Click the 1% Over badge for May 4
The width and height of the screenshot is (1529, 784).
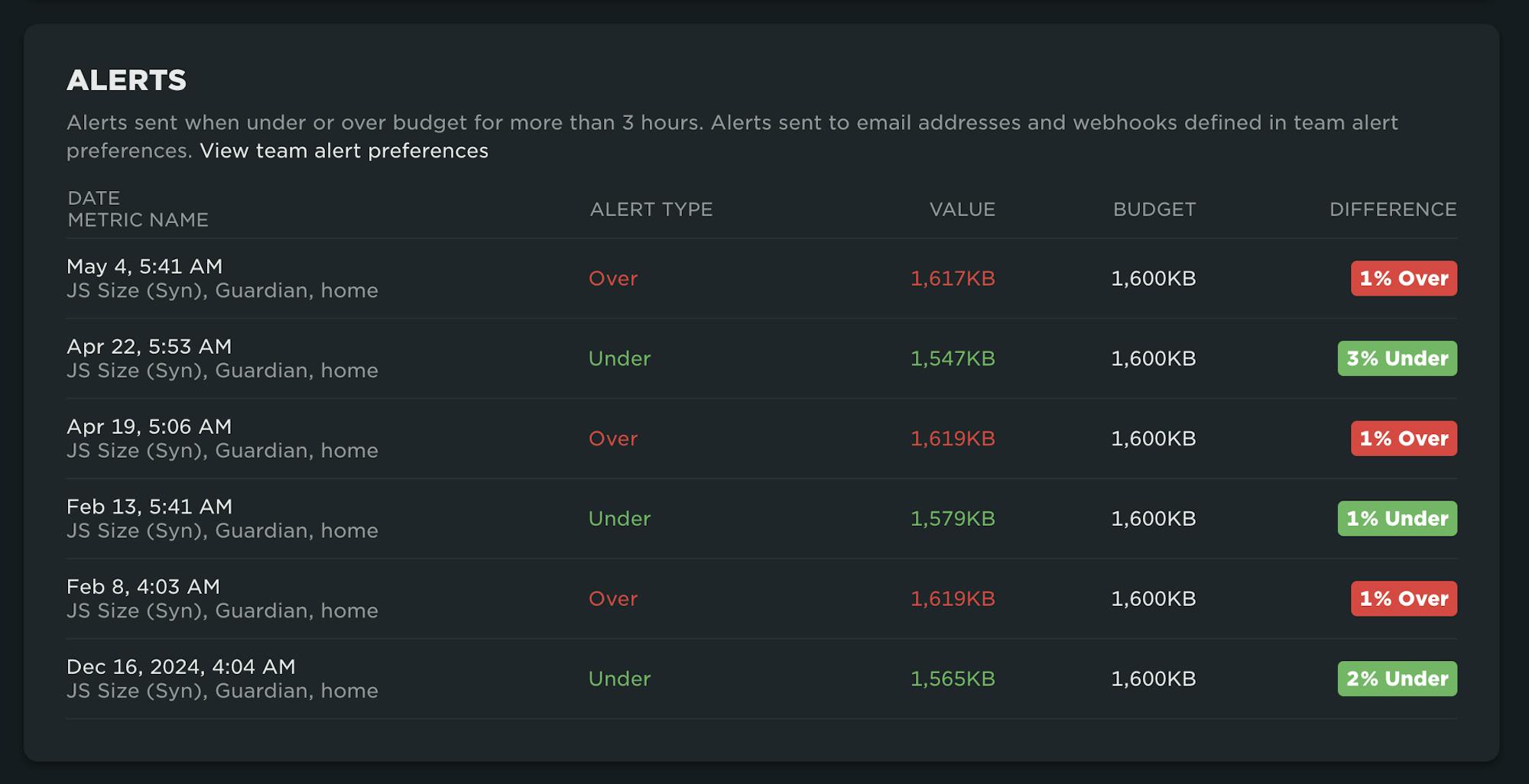[1404, 278]
